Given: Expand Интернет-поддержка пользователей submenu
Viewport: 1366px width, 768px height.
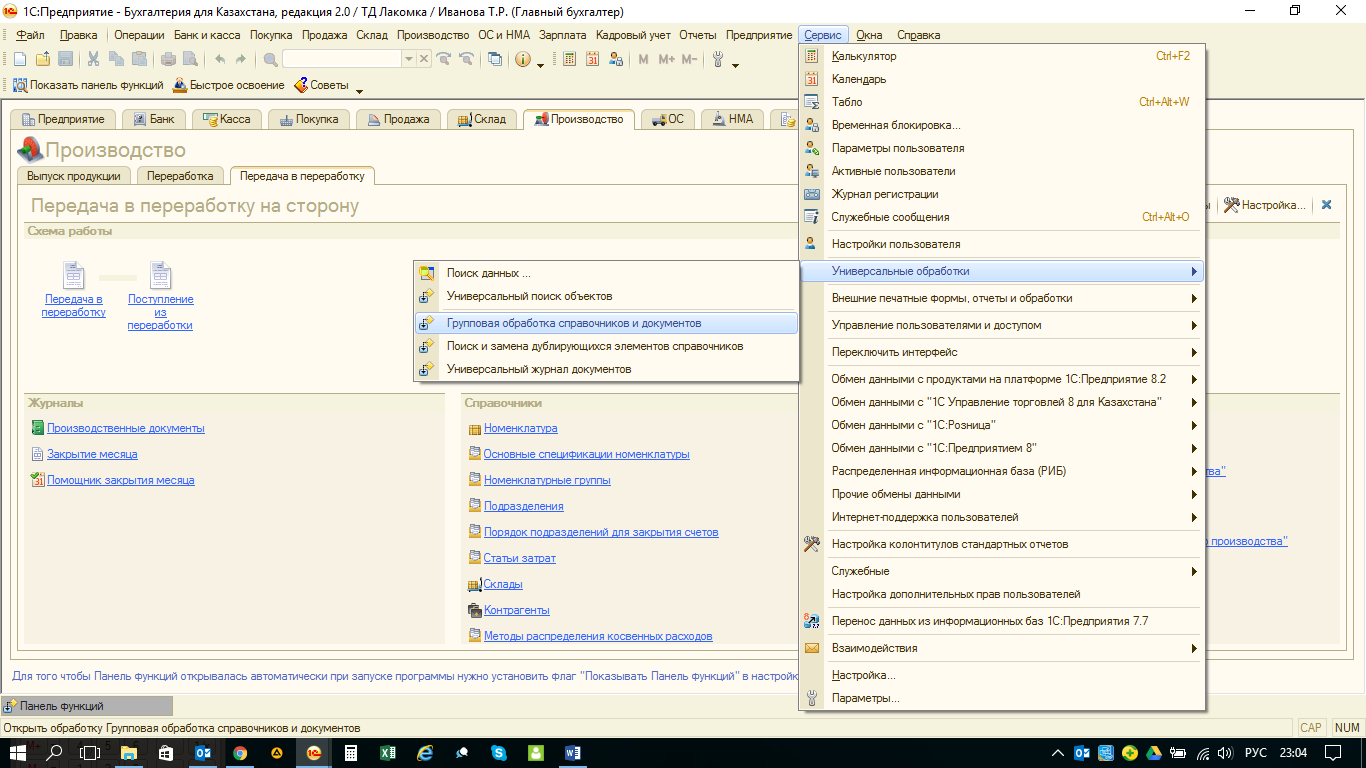Looking at the screenshot, I should point(1001,517).
